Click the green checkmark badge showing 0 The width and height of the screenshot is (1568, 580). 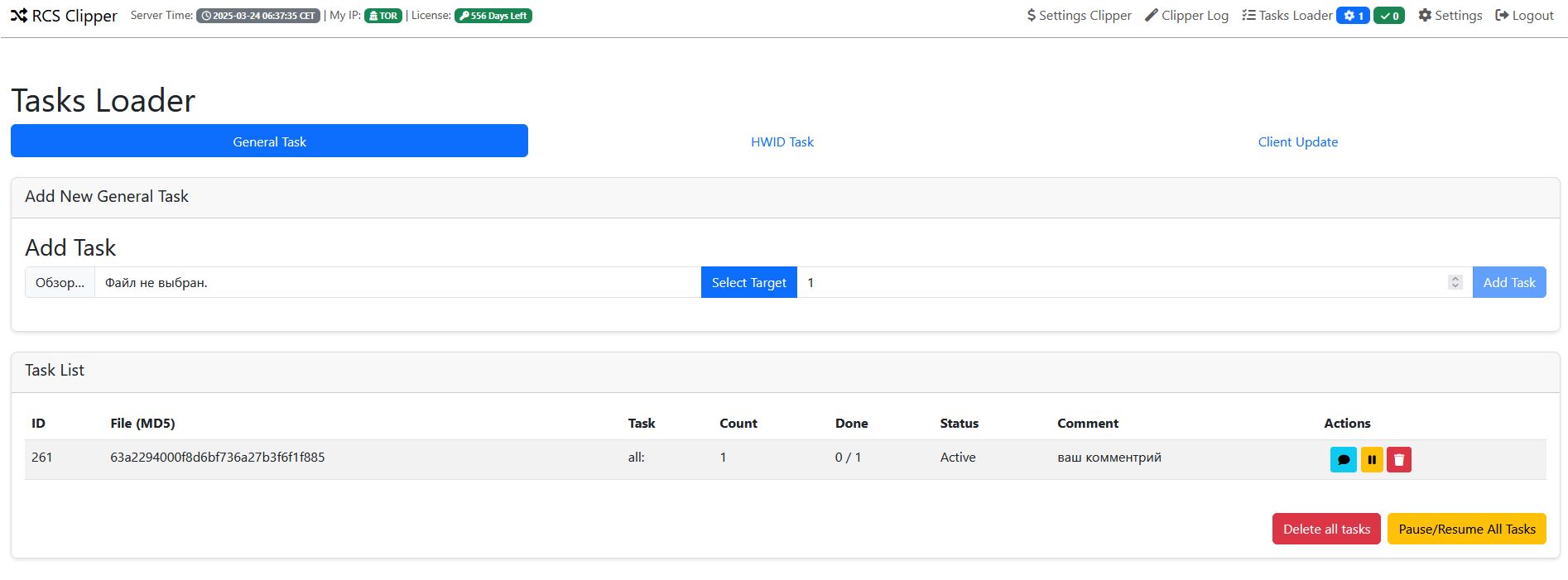click(1388, 16)
